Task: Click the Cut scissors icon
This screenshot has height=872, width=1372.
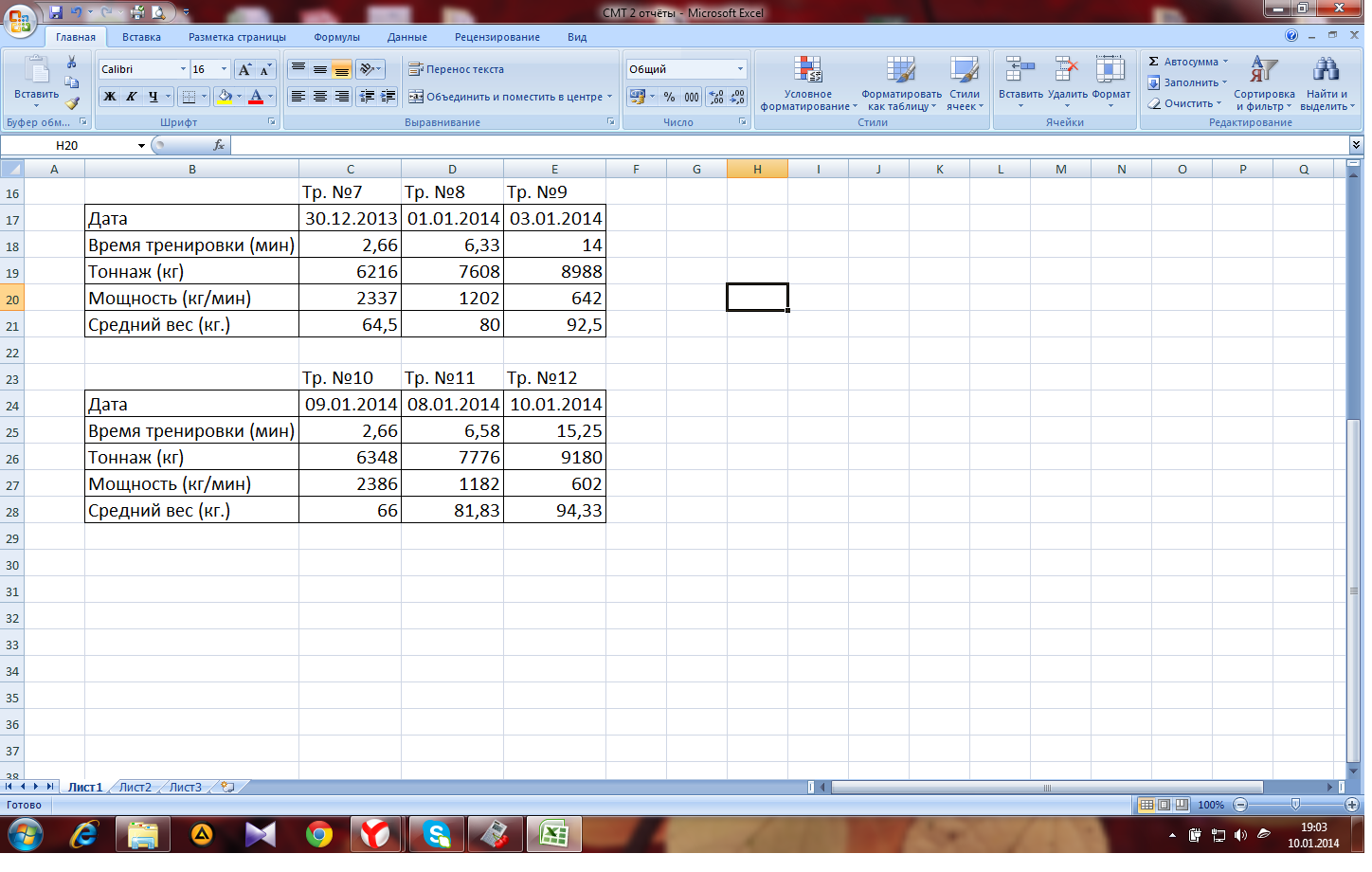Action: (x=71, y=63)
